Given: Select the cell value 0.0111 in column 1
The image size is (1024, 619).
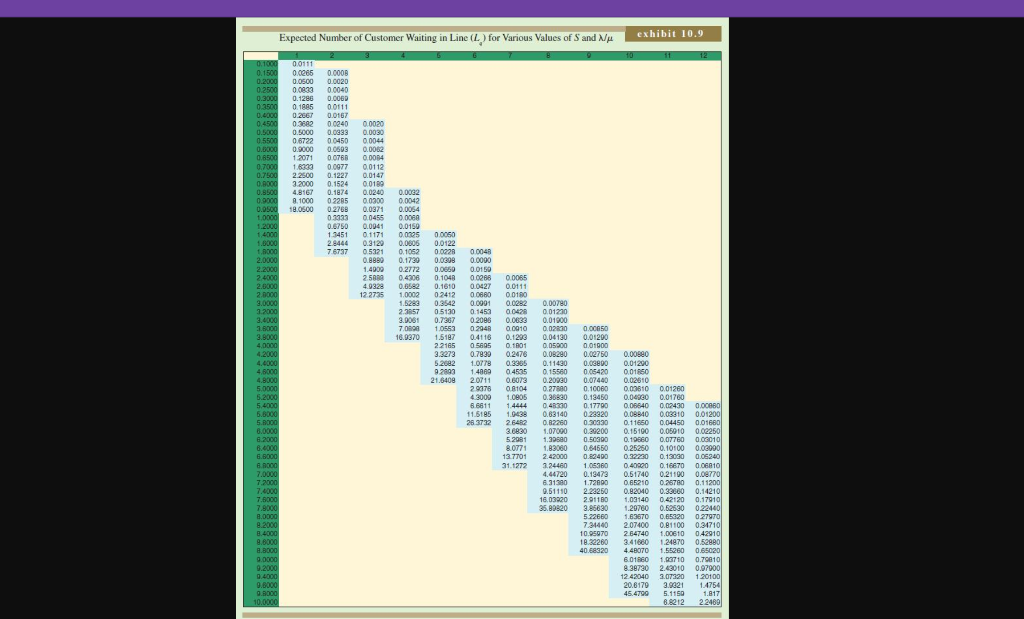Looking at the screenshot, I should [301, 62].
